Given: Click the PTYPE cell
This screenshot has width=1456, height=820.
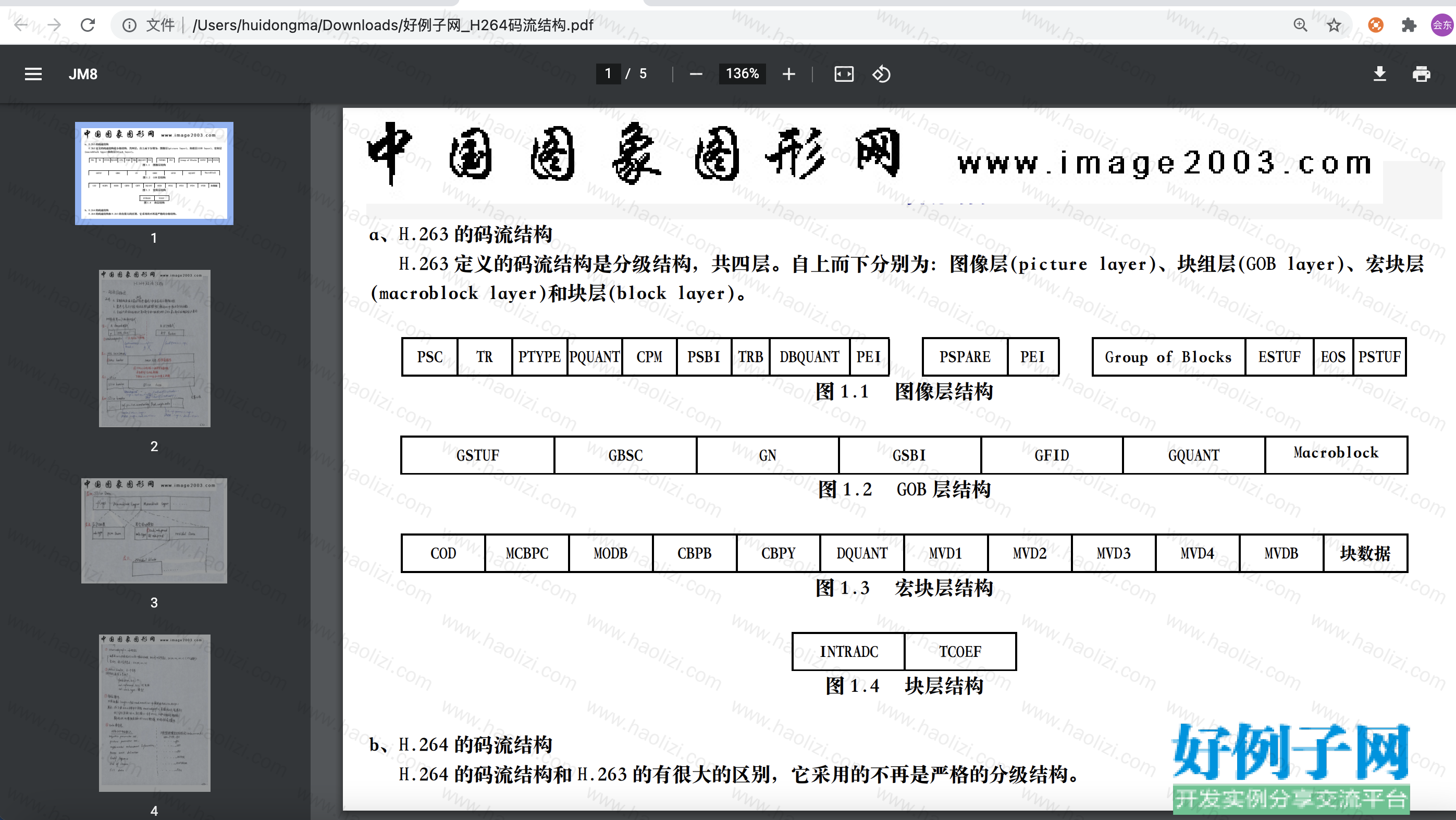Looking at the screenshot, I should (x=539, y=357).
